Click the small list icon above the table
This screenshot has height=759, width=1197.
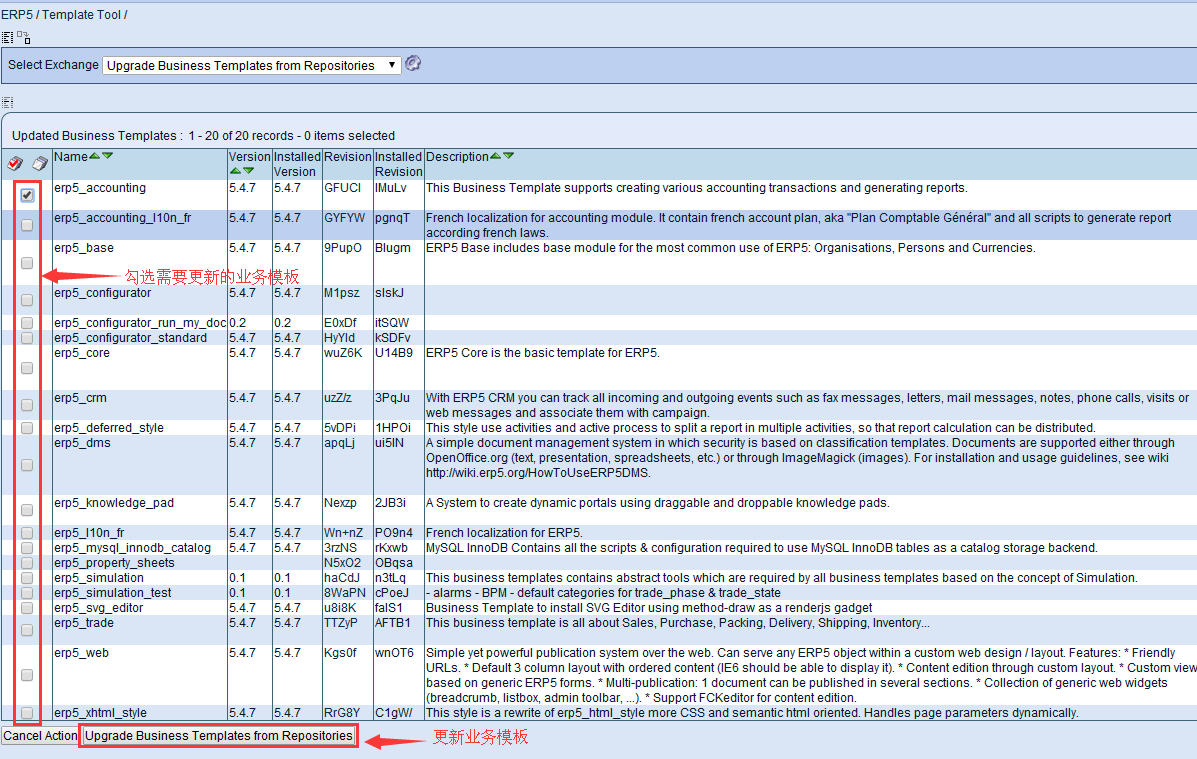8,102
